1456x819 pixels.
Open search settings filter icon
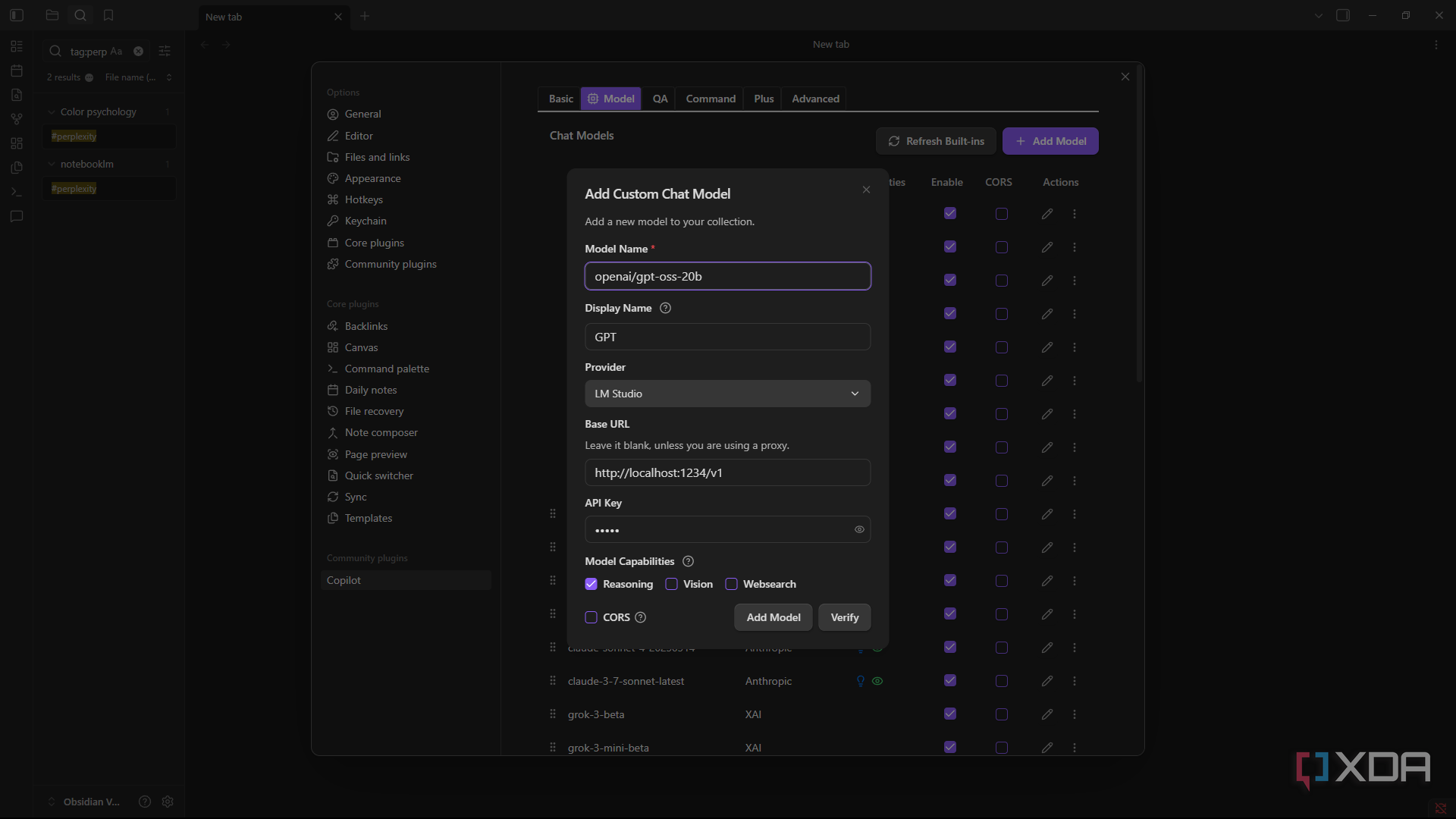pyautogui.click(x=165, y=52)
